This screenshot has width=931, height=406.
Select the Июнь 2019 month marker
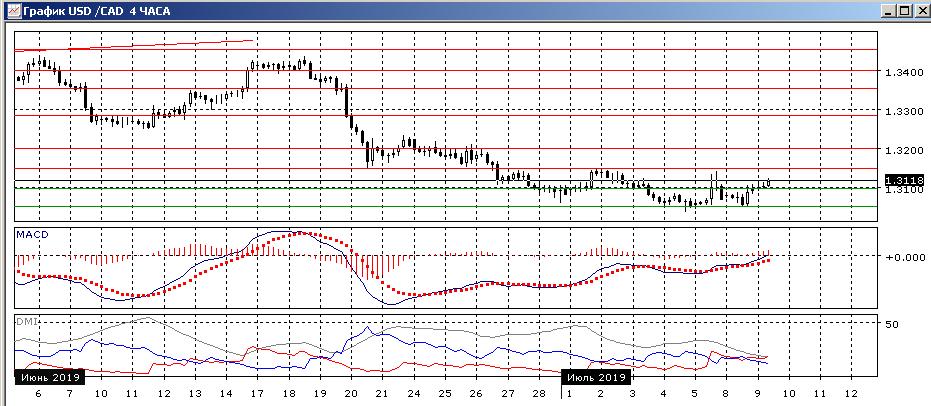[50, 377]
